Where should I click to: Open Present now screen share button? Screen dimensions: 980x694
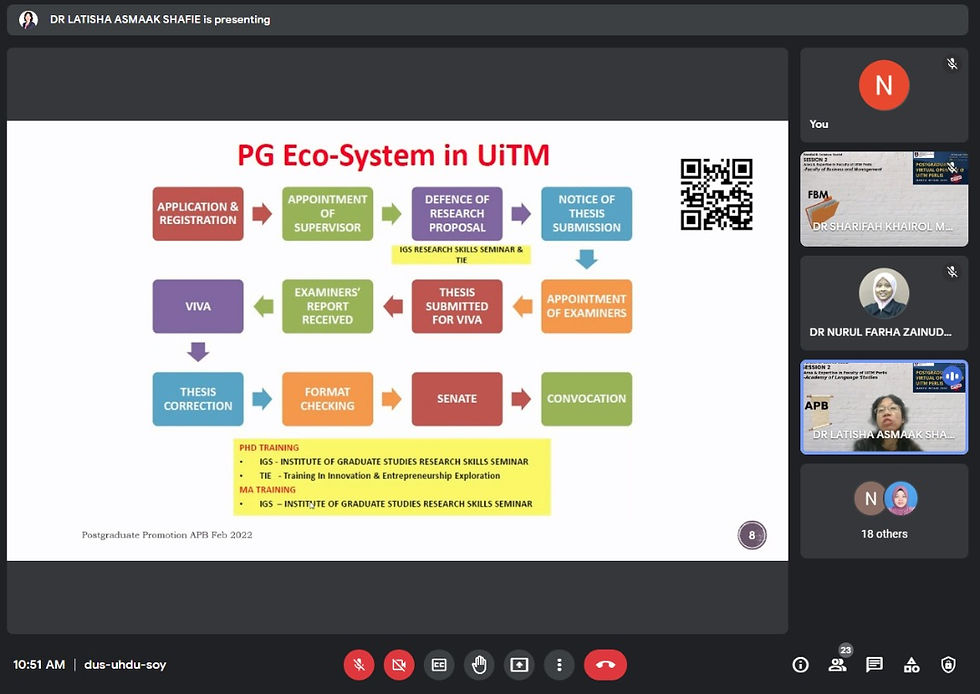point(519,665)
